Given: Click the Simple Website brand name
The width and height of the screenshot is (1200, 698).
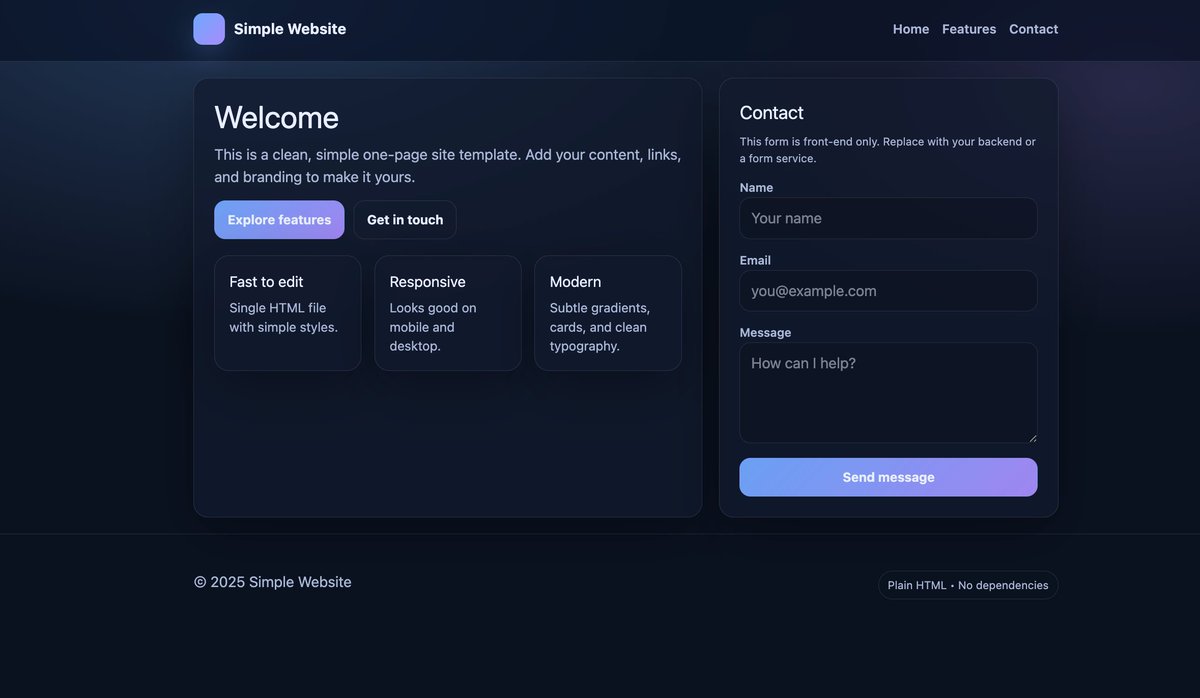Looking at the screenshot, I should coord(290,29).
